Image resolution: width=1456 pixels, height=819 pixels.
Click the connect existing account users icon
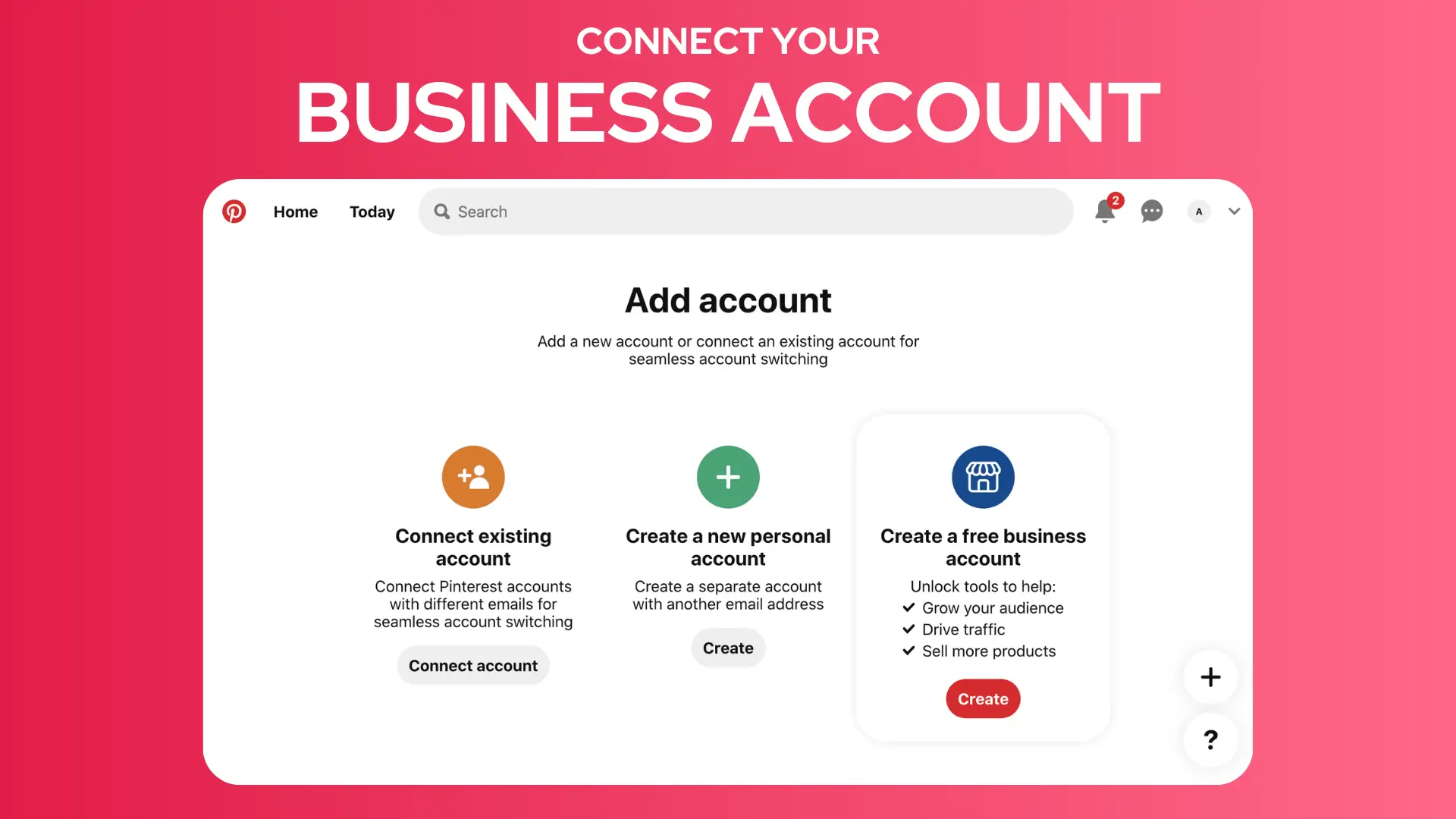click(473, 476)
